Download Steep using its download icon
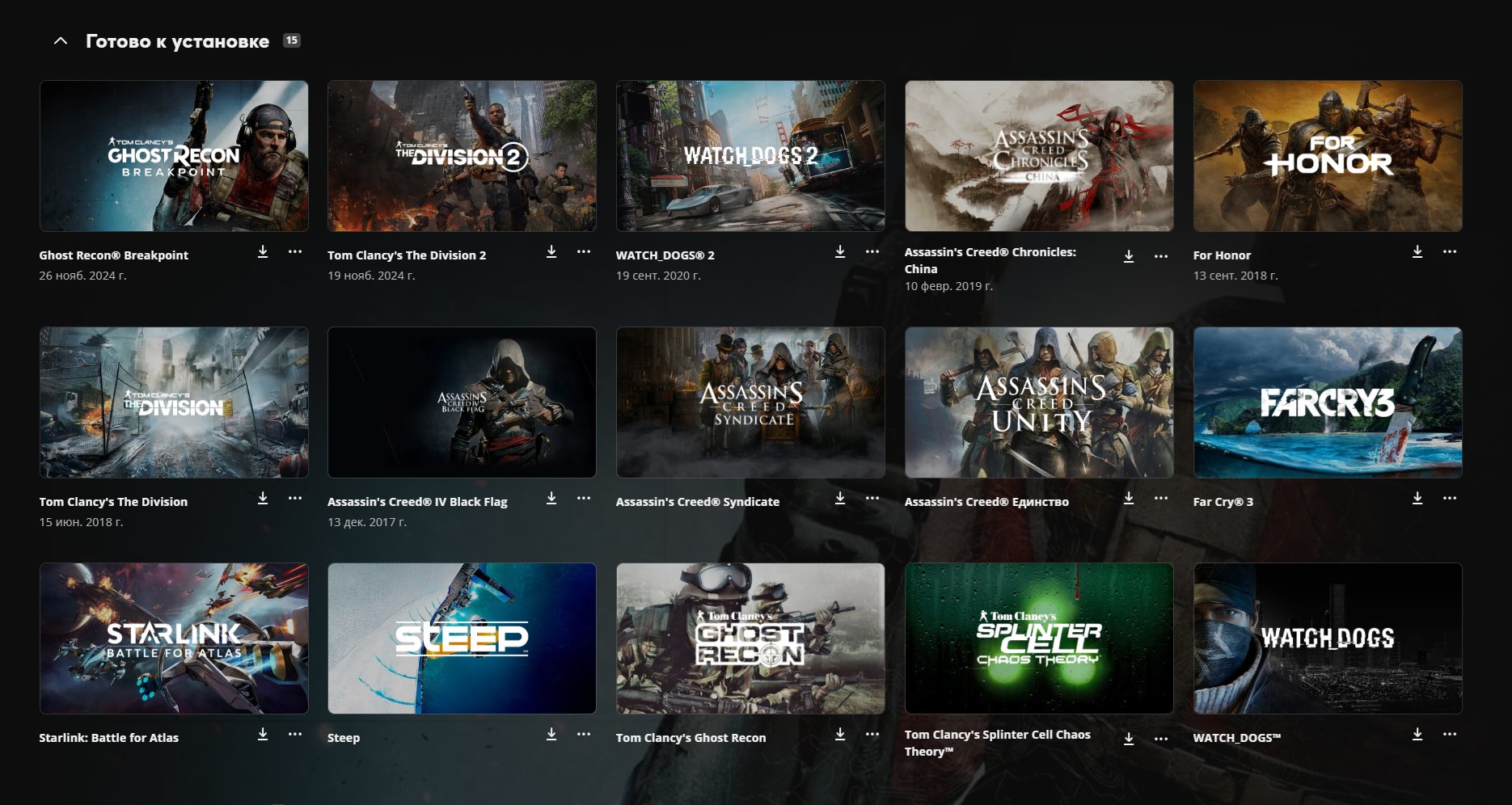 551,735
